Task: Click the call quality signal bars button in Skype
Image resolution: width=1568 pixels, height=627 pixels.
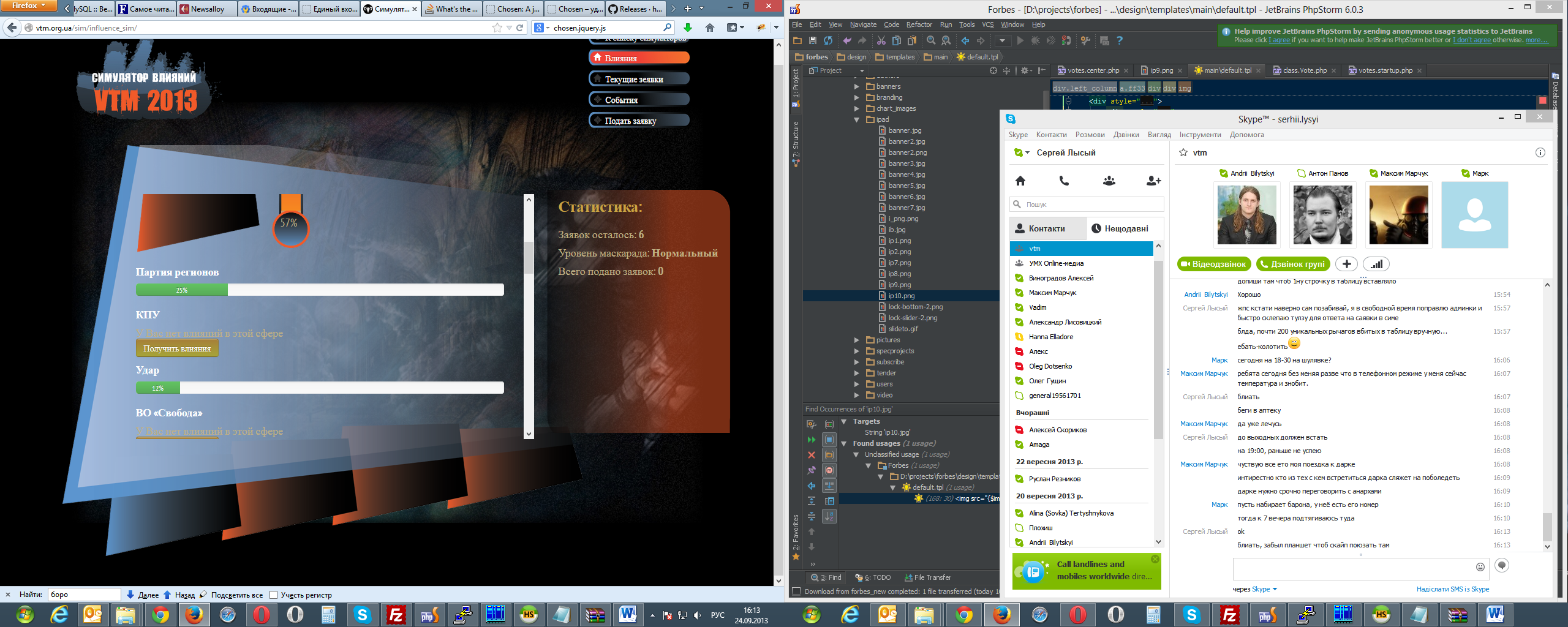Action: (1376, 264)
